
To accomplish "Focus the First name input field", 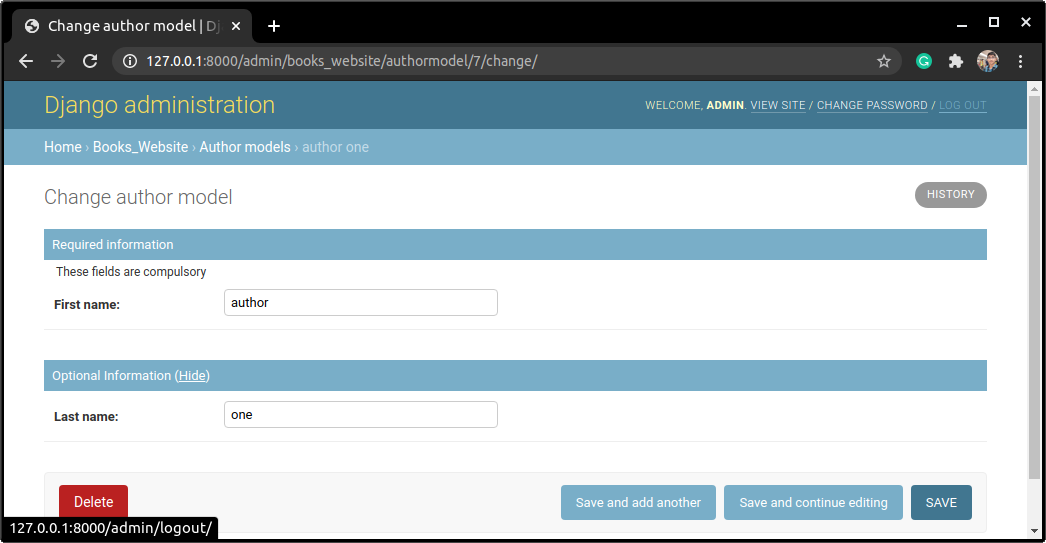I will coord(361,302).
